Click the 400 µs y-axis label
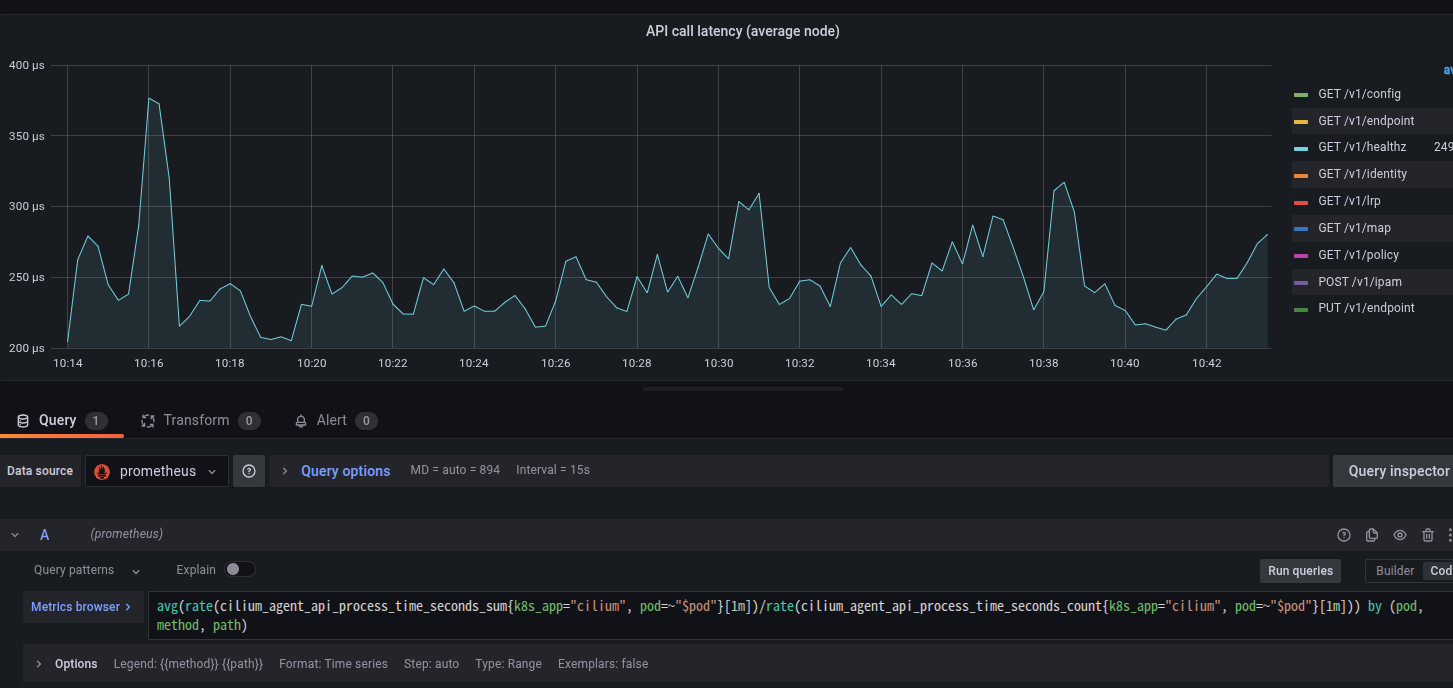The height and width of the screenshot is (688, 1453). [x=26, y=65]
